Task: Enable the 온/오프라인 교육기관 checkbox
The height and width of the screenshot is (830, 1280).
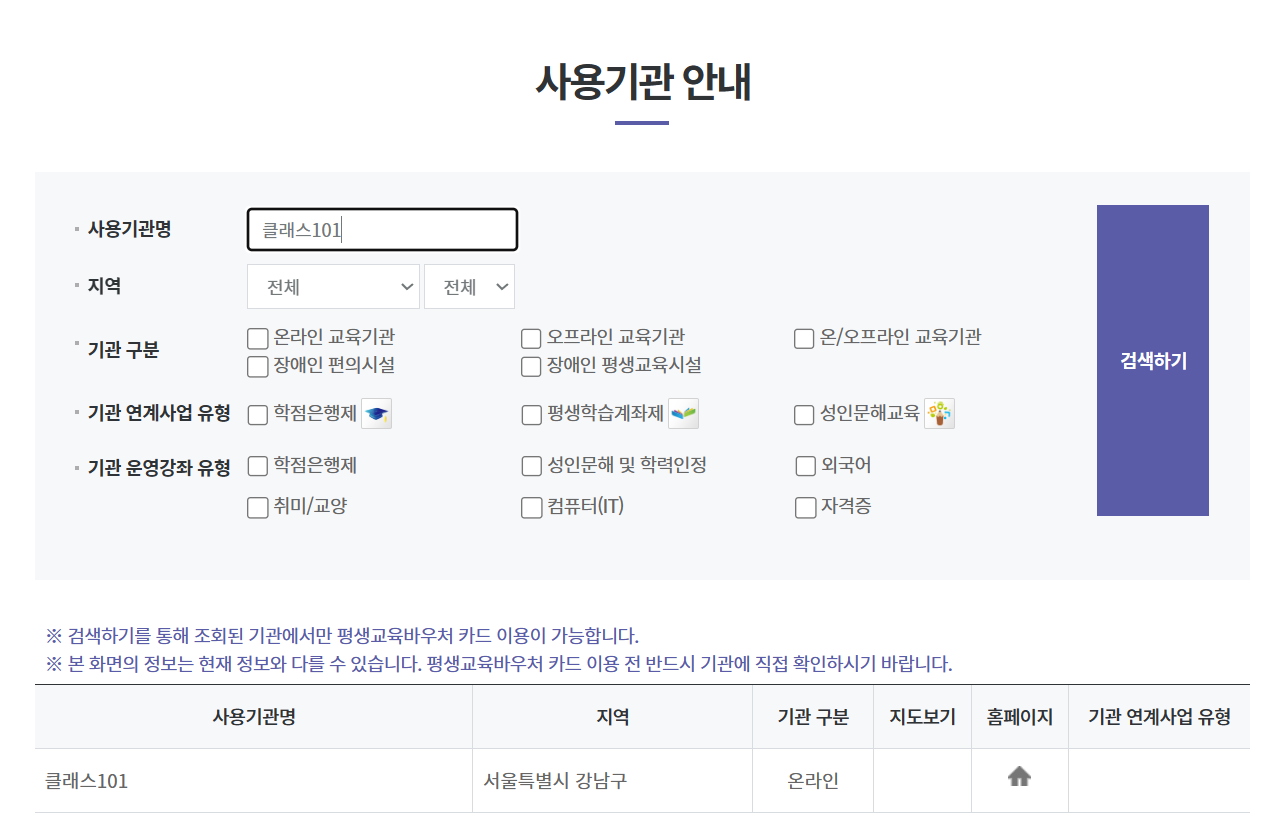Action: (804, 339)
